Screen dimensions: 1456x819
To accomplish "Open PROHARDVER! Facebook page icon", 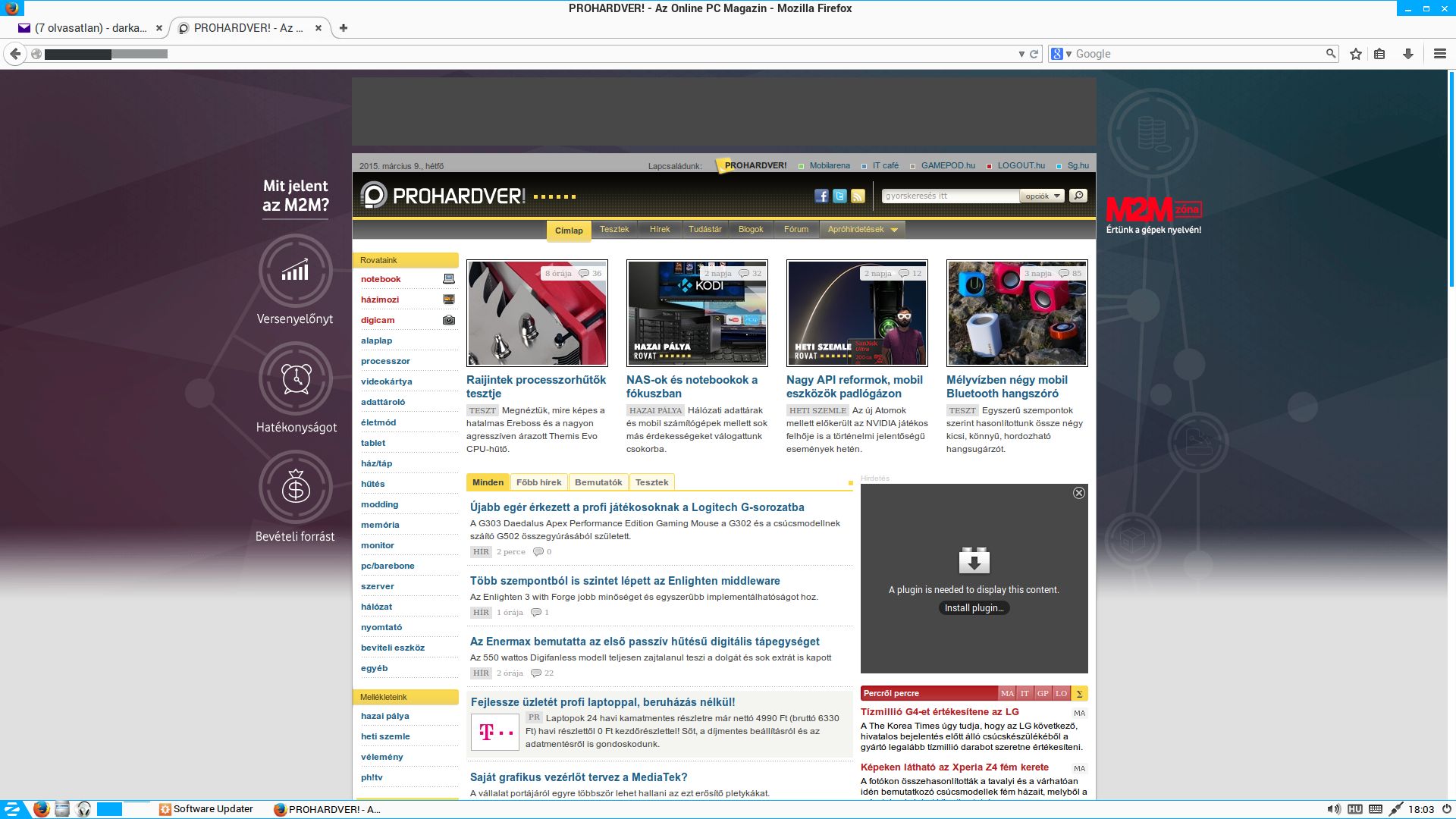I will pyautogui.click(x=821, y=196).
